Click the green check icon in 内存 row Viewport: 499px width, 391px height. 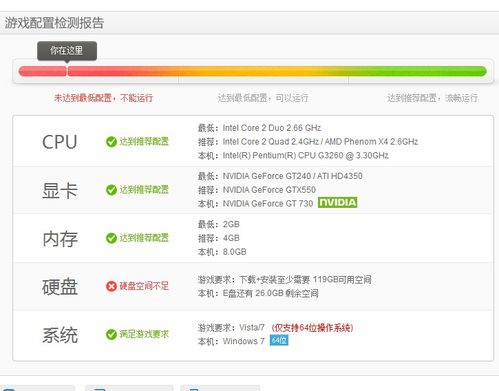(111, 238)
